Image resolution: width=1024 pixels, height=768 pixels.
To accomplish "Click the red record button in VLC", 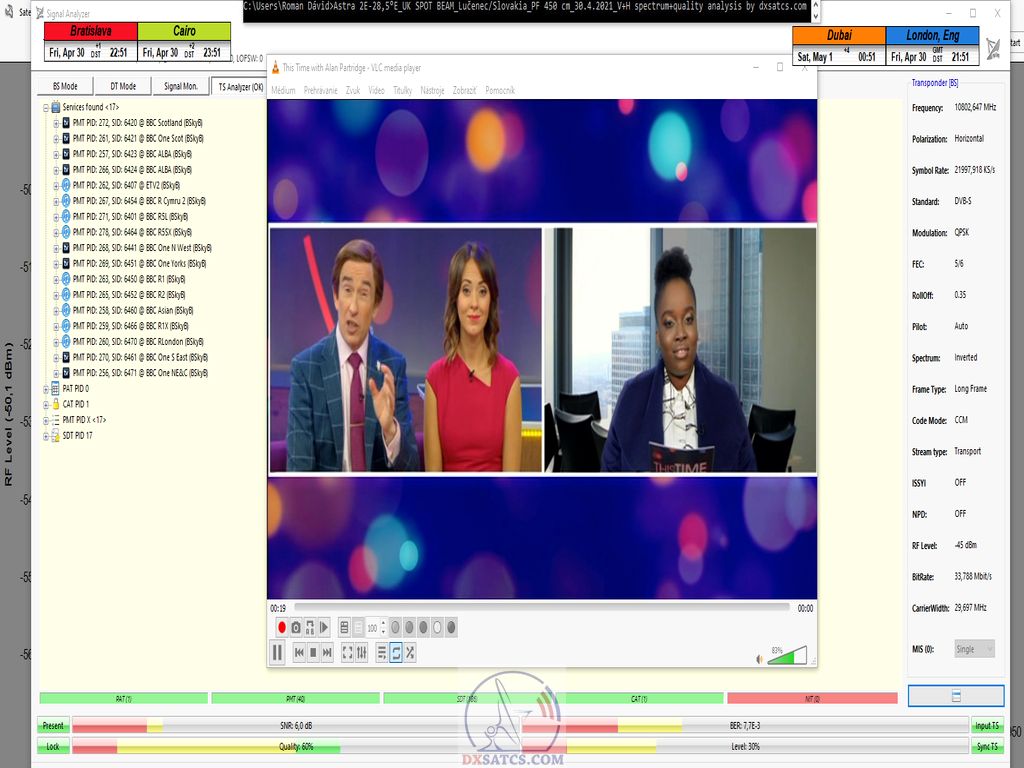I will (282, 628).
